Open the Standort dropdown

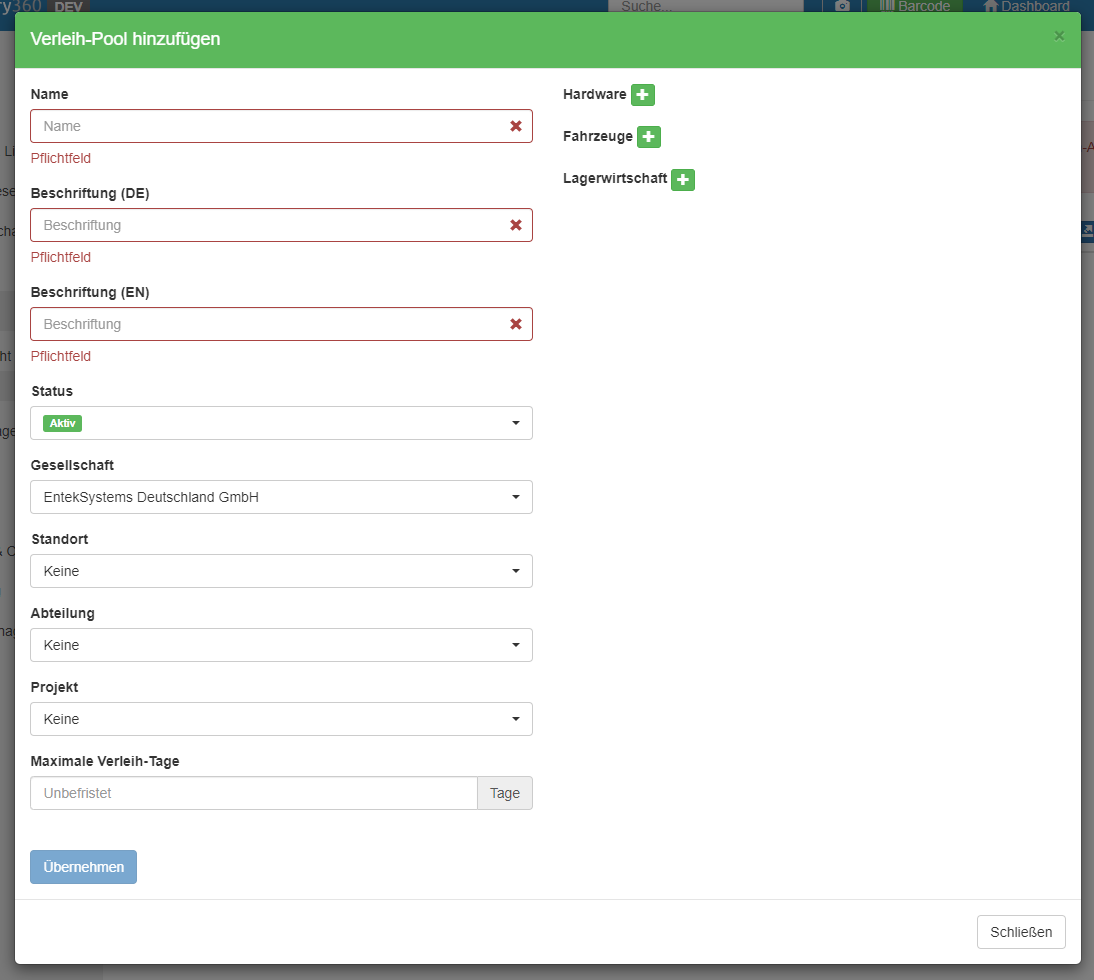[281, 571]
